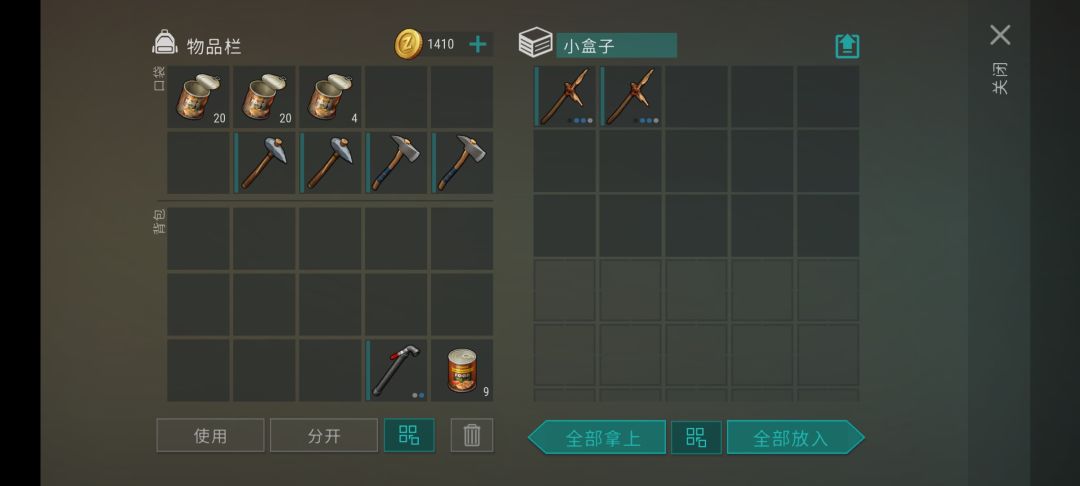Edit the 小盒子 name field
This screenshot has height=486, width=1080.
click(616, 45)
